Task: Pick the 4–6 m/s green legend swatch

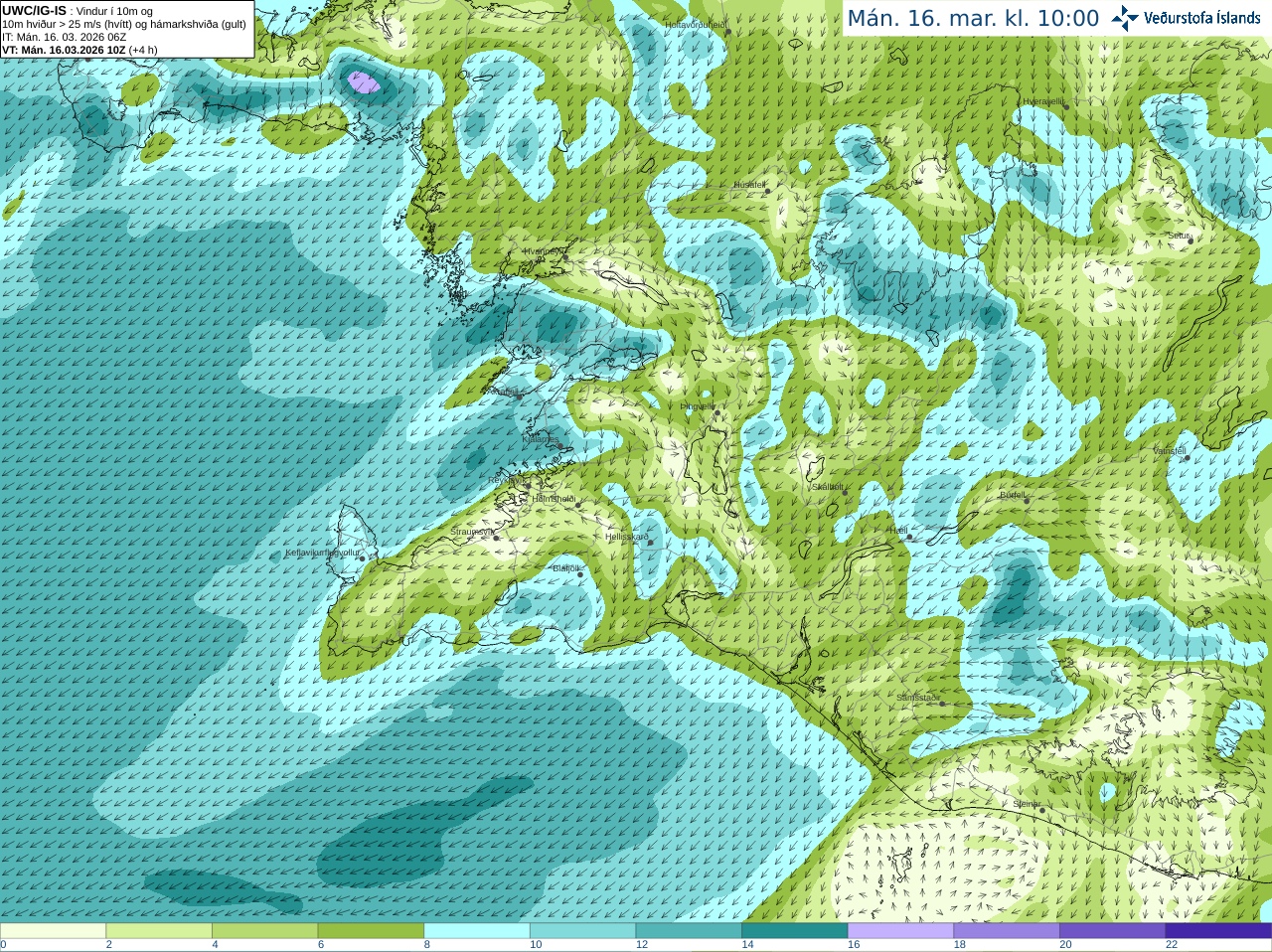Action: tap(264, 930)
